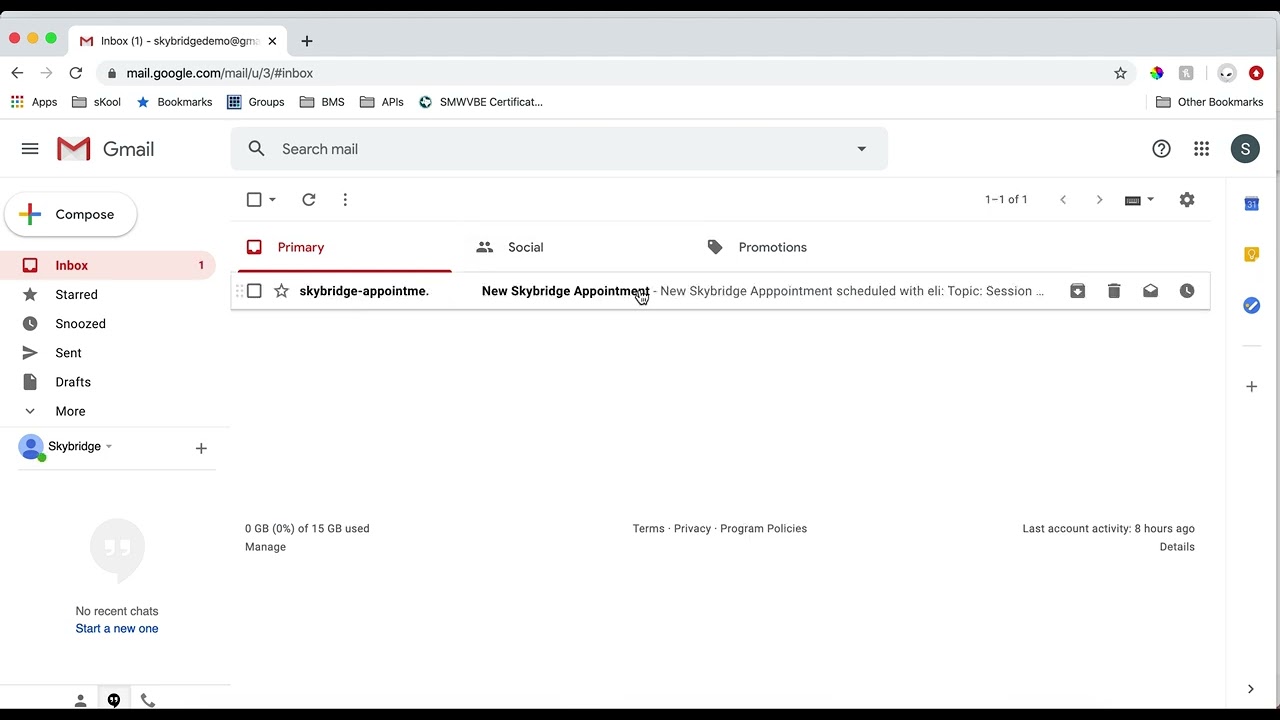Check the Skybridge email row checkbox
Image resolution: width=1280 pixels, height=720 pixels.
254,291
